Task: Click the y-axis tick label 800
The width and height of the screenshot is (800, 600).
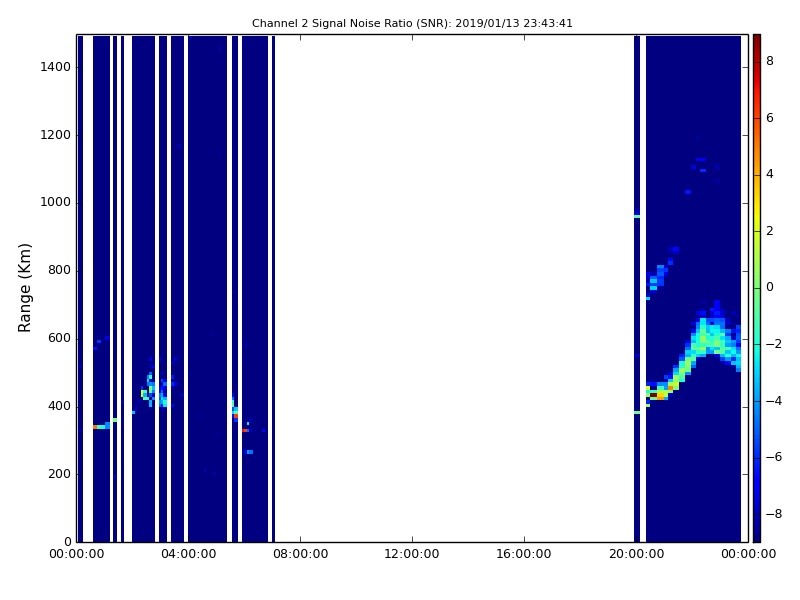Action: coord(59,270)
